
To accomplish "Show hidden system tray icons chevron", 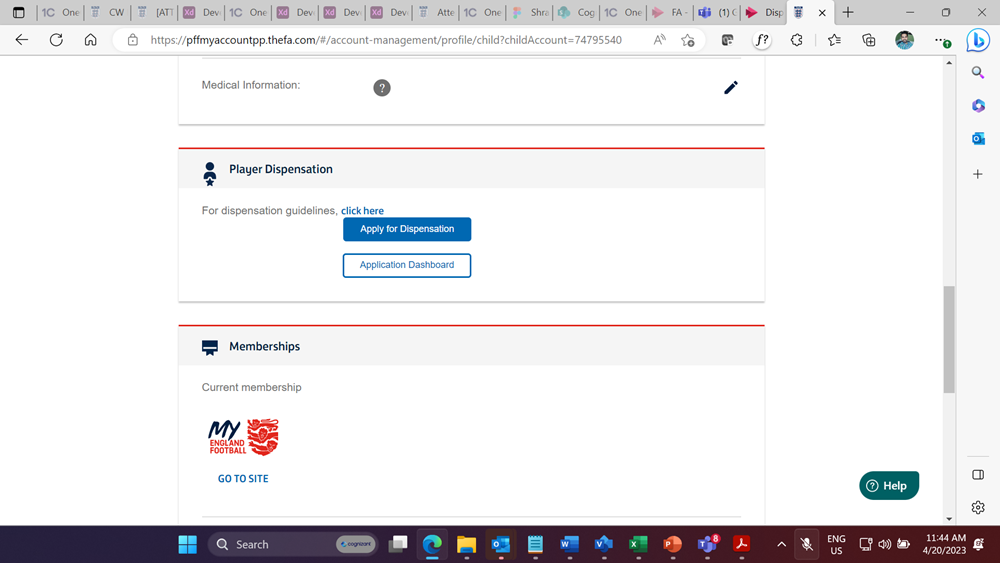I will coord(781,544).
